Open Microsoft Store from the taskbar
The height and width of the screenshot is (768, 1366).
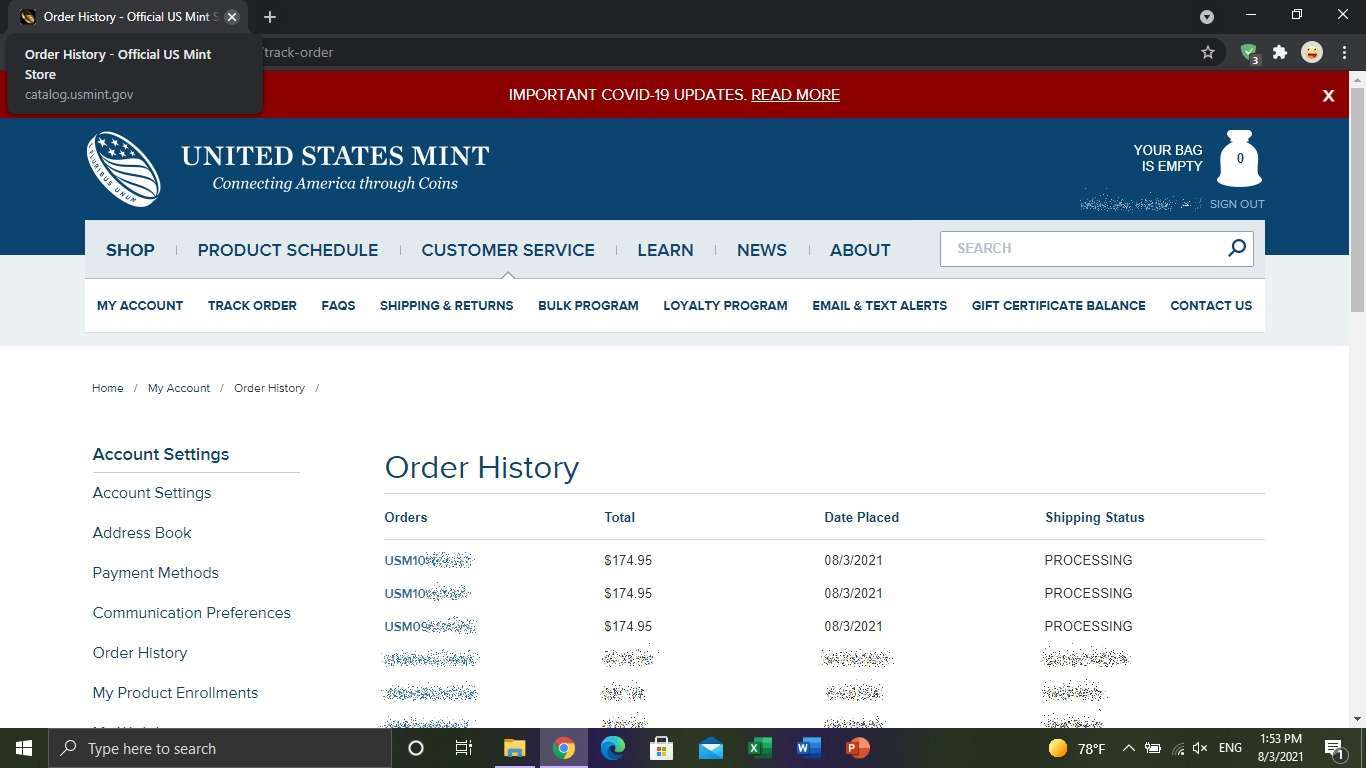pyautogui.click(x=661, y=748)
